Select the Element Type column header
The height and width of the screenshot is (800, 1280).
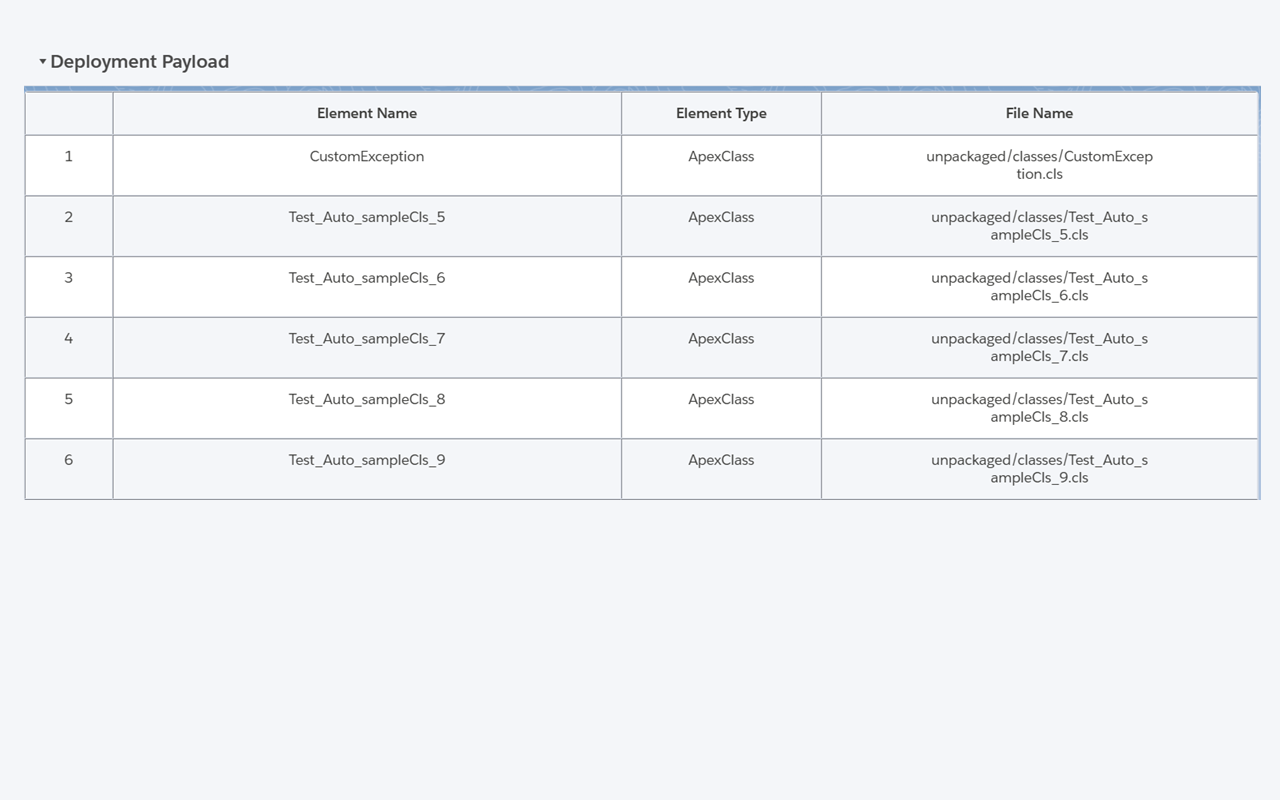click(x=721, y=113)
